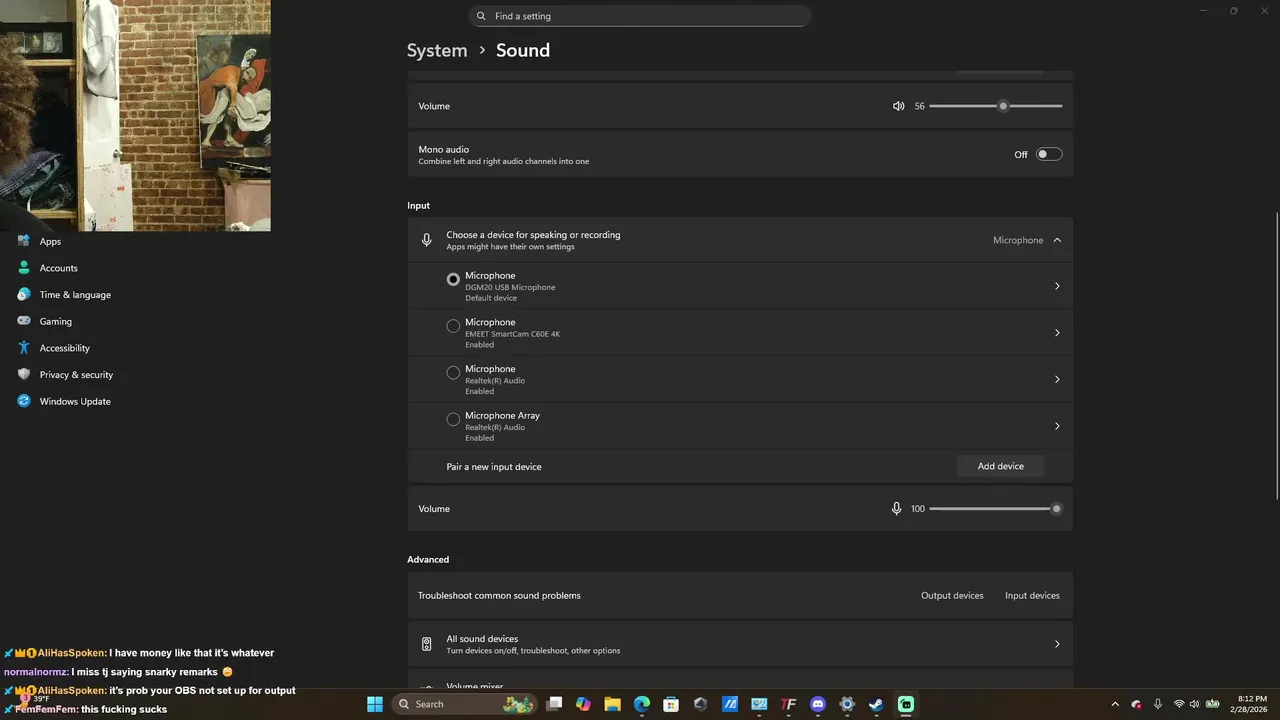
Task: Open All sound devices page chevron
Action: point(1057,644)
